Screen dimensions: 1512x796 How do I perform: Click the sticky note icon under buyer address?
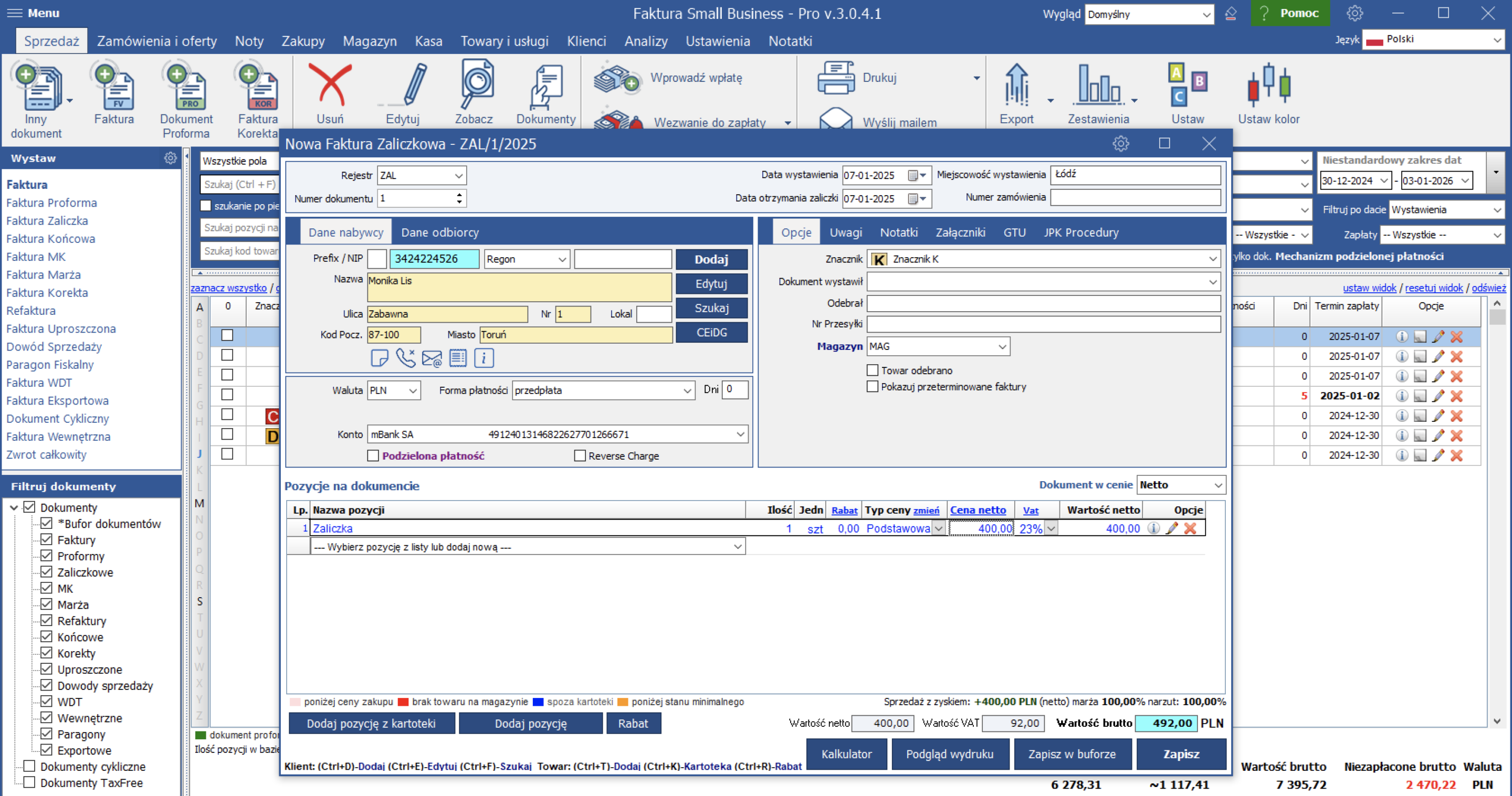pyautogui.click(x=379, y=358)
